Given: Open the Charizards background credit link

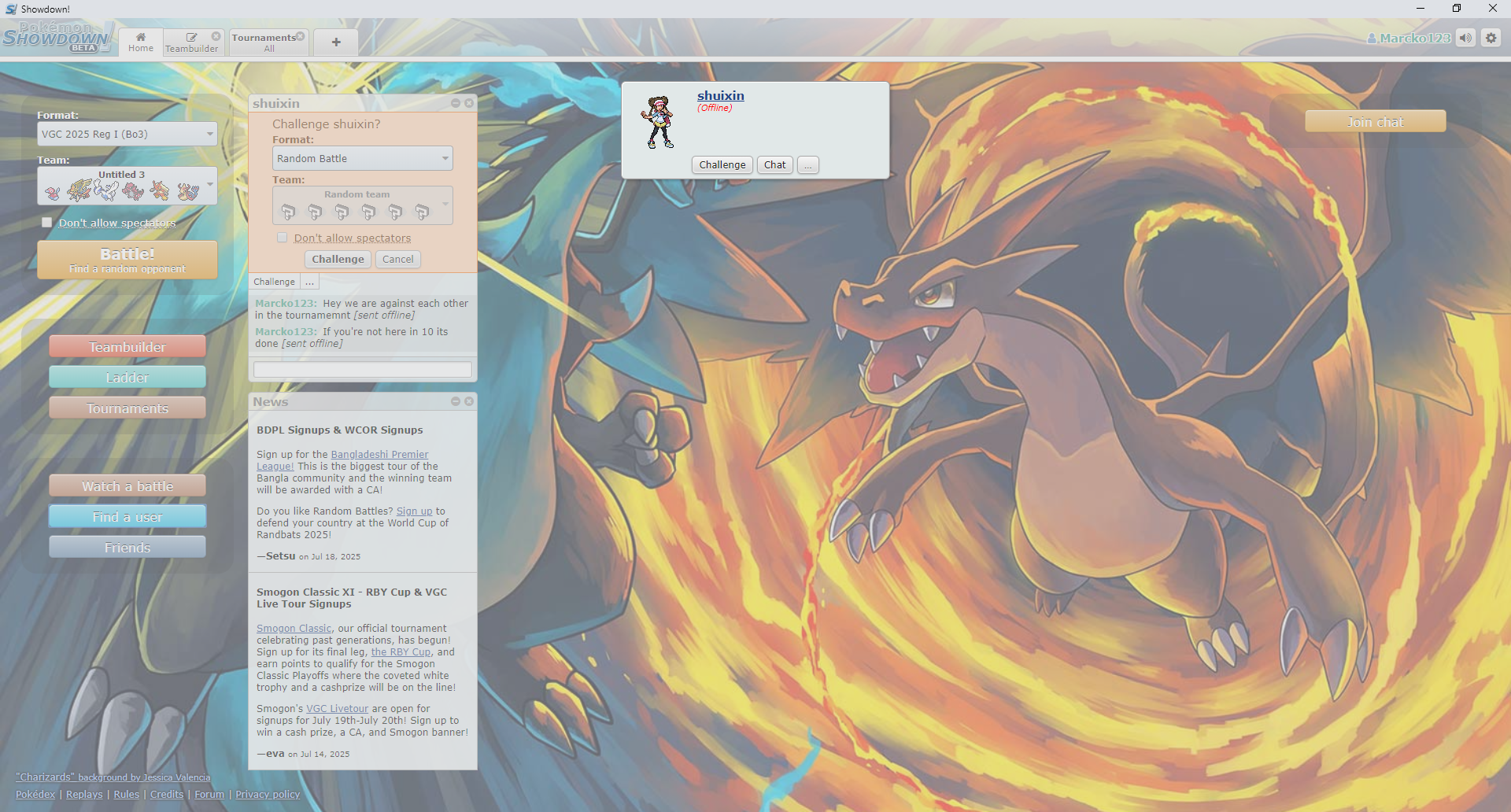Looking at the screenshot, I should (x=113, y=777).
